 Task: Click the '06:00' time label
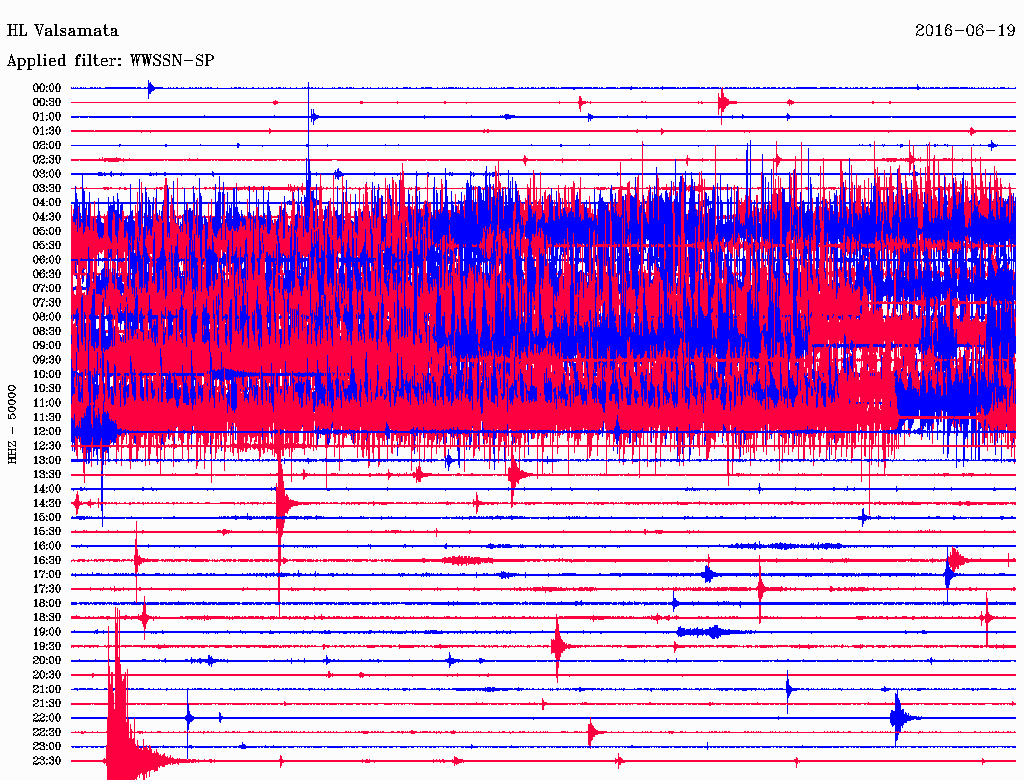tap(47, 259)
